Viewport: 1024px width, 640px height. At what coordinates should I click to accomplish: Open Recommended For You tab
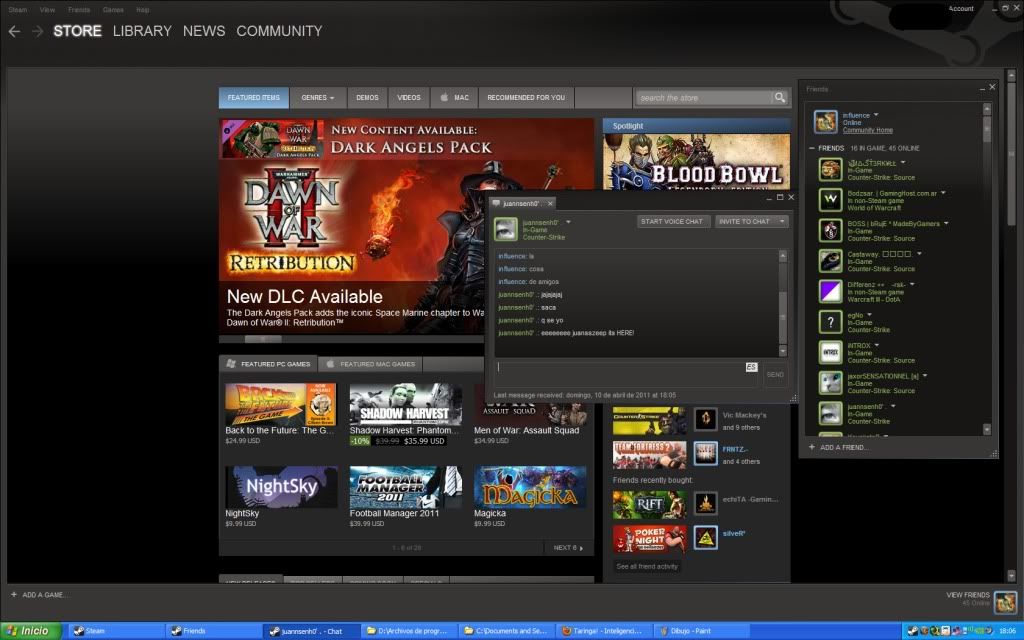526,97
